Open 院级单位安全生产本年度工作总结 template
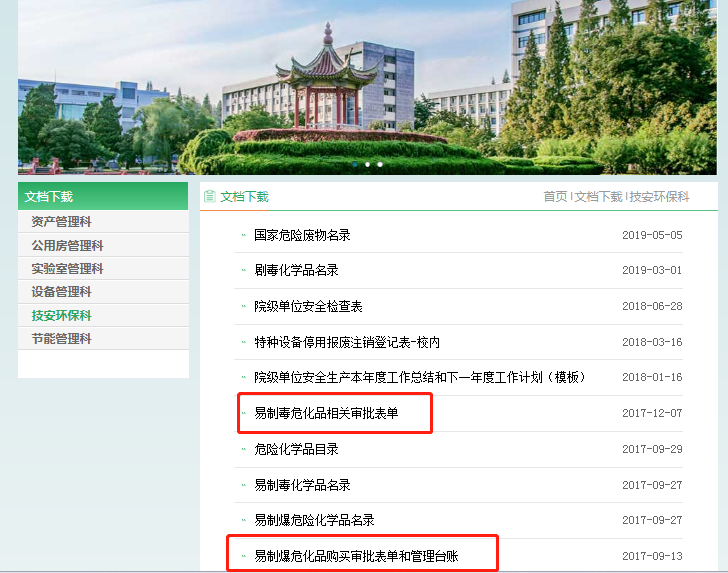 [x=420, y=377]
